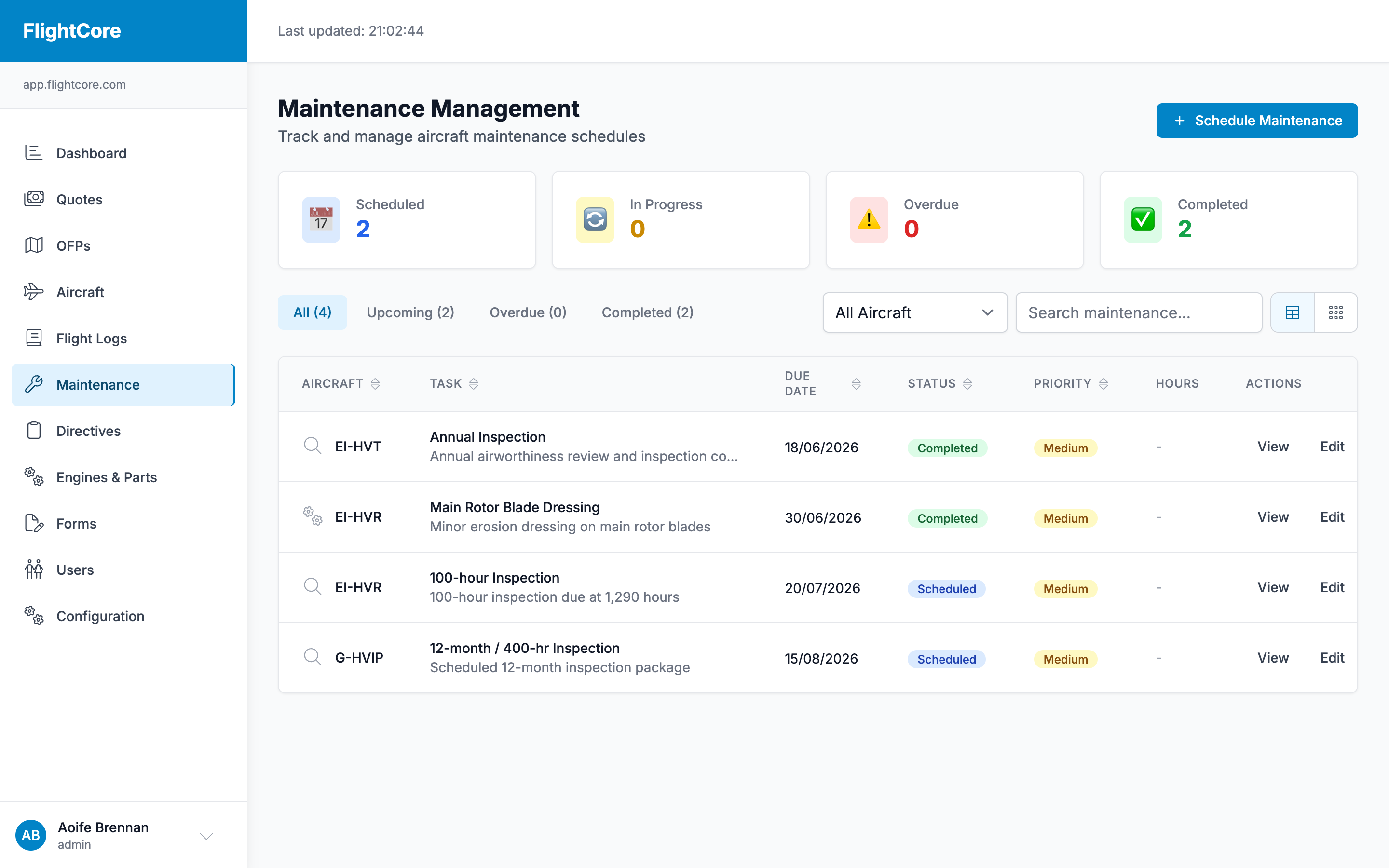Go to Forms page
The image size is (1389, 868).
coord(123,524)
